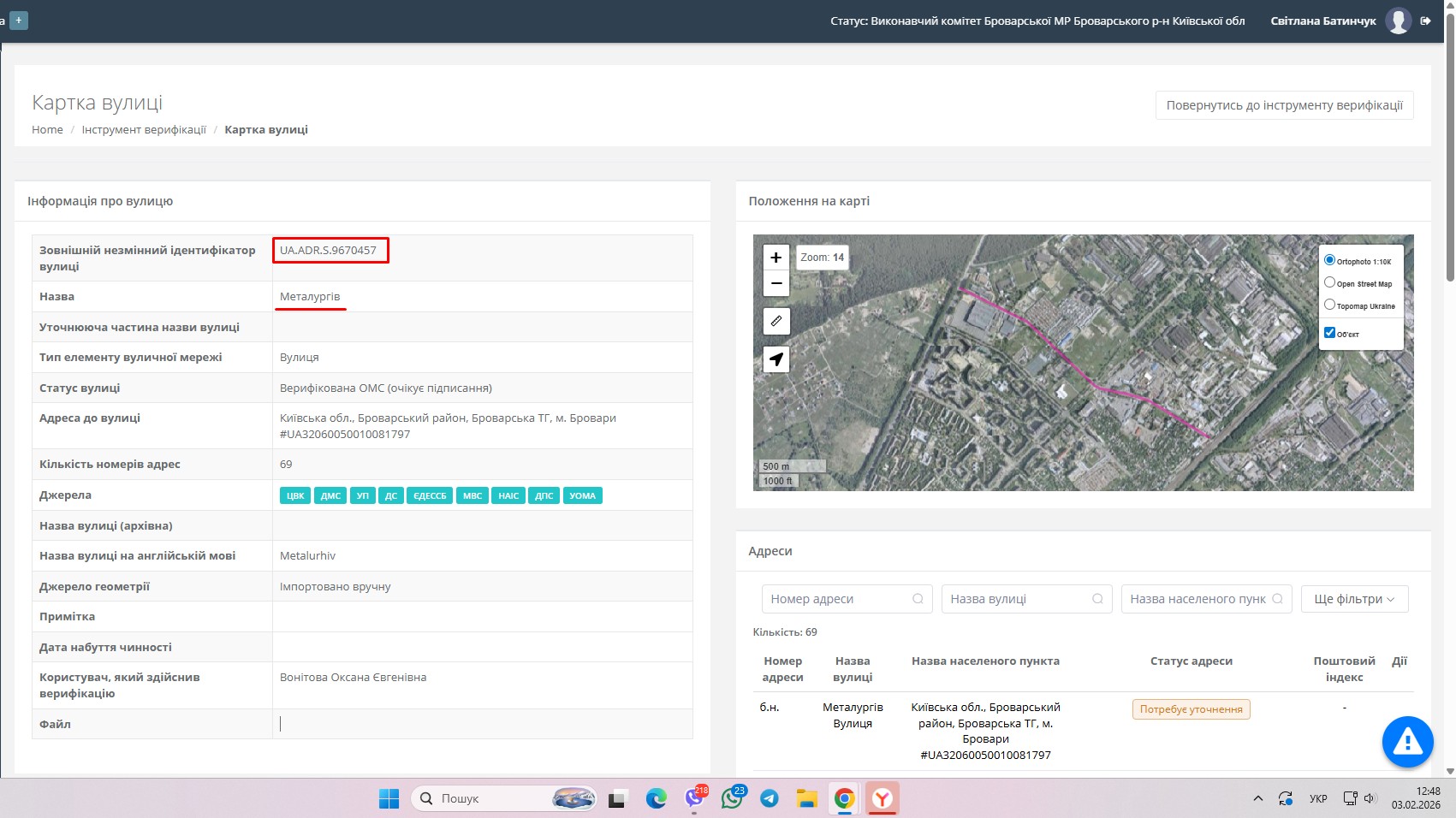Click the logout icon in header
The width and height of the screenshot is (1456, 818).
[x=1425, y=21]
